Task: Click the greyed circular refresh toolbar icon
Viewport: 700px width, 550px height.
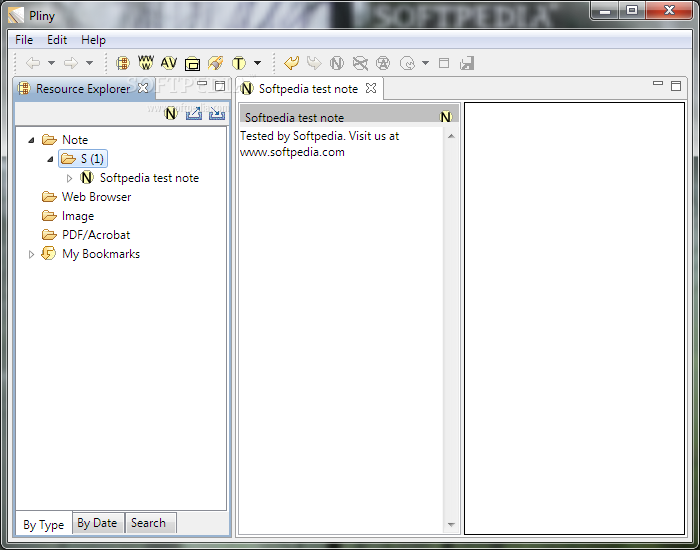Action: tap(407, 63)
